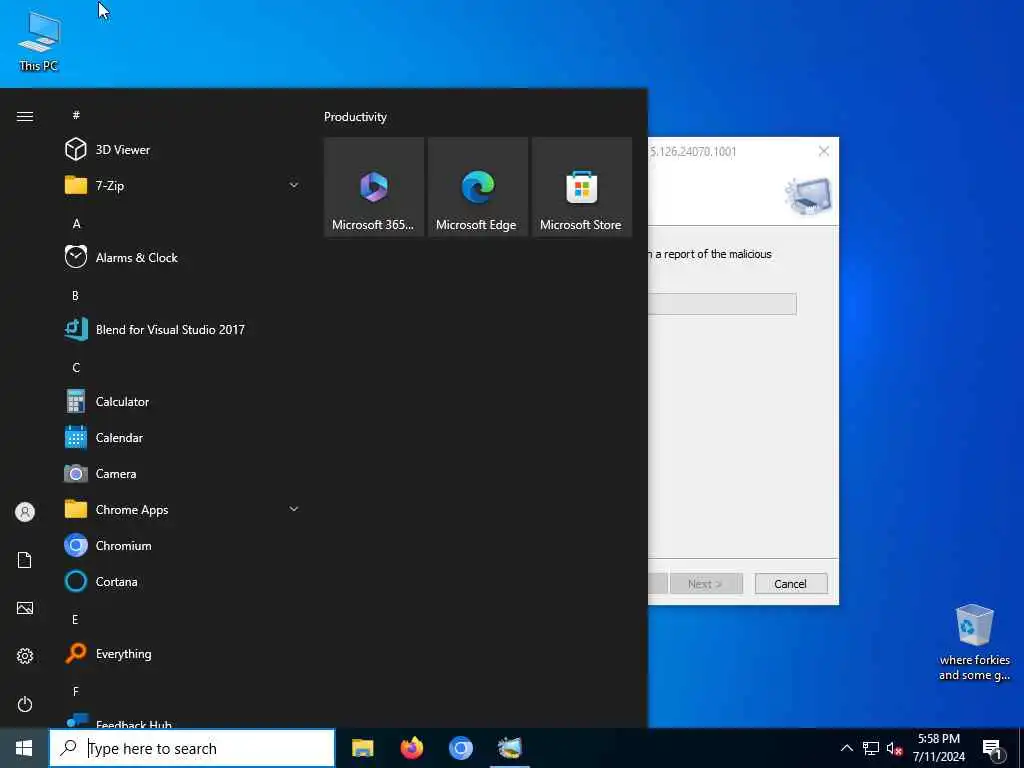Screen dimensions: 1024x768
Task: Open the Microsoft Store tile
Action: click(581, 187)
